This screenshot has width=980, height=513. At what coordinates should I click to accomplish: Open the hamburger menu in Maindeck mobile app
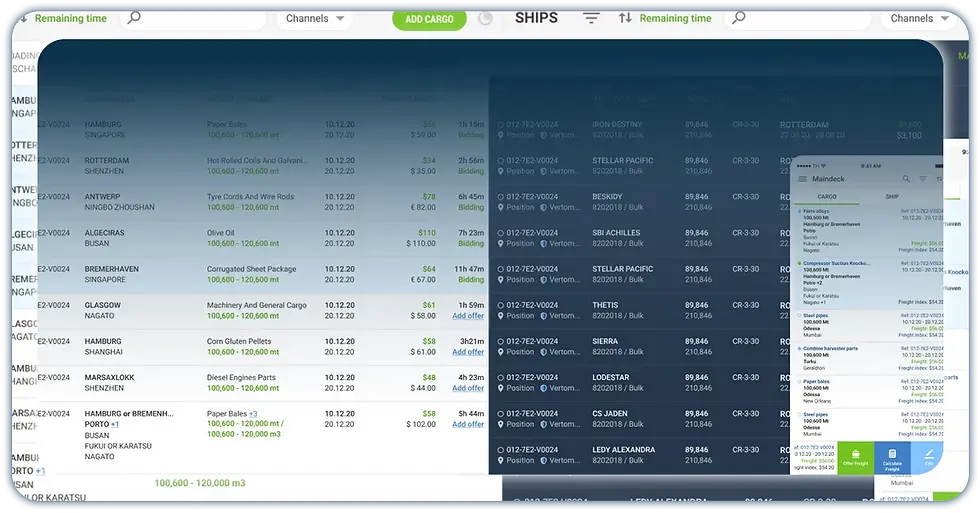click(802, 179)
